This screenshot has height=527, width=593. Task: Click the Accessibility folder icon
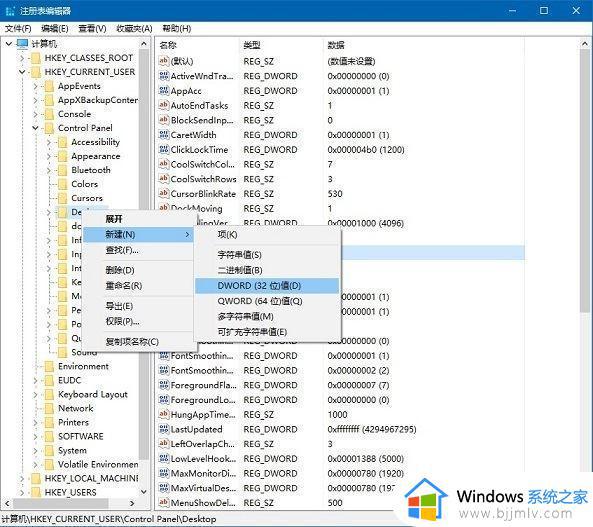[x=62, y=142]
